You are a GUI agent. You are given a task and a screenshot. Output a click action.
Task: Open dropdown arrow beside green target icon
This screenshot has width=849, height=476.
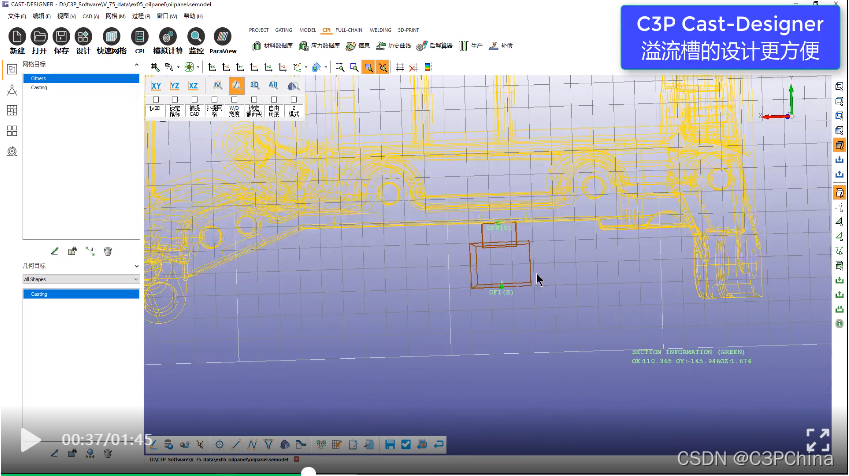198,67
